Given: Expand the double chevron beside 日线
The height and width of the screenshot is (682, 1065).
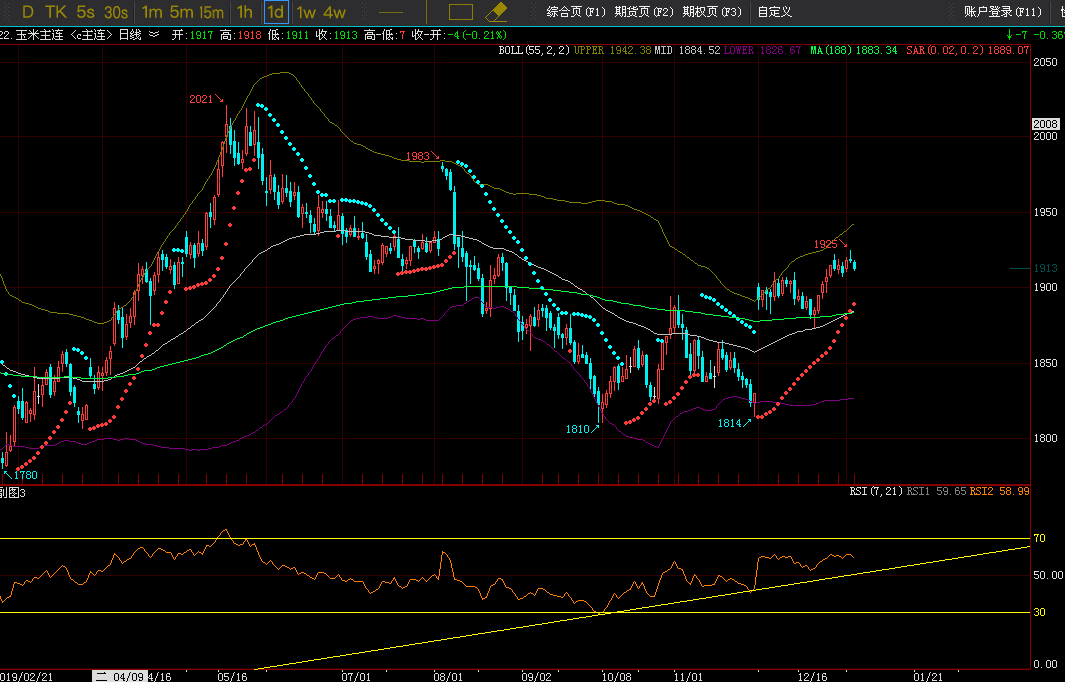Looking at the screenshot, I should [x=154, y=35].
